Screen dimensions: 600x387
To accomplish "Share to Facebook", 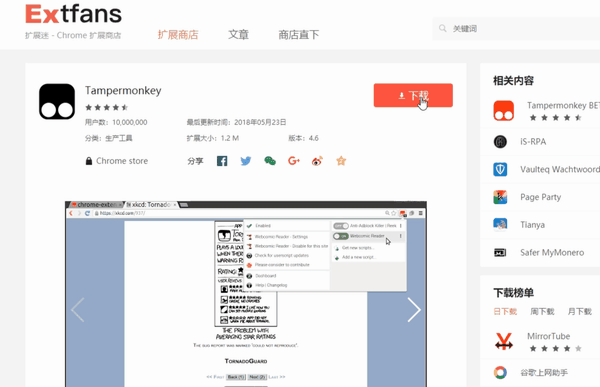I will [222, 161].
